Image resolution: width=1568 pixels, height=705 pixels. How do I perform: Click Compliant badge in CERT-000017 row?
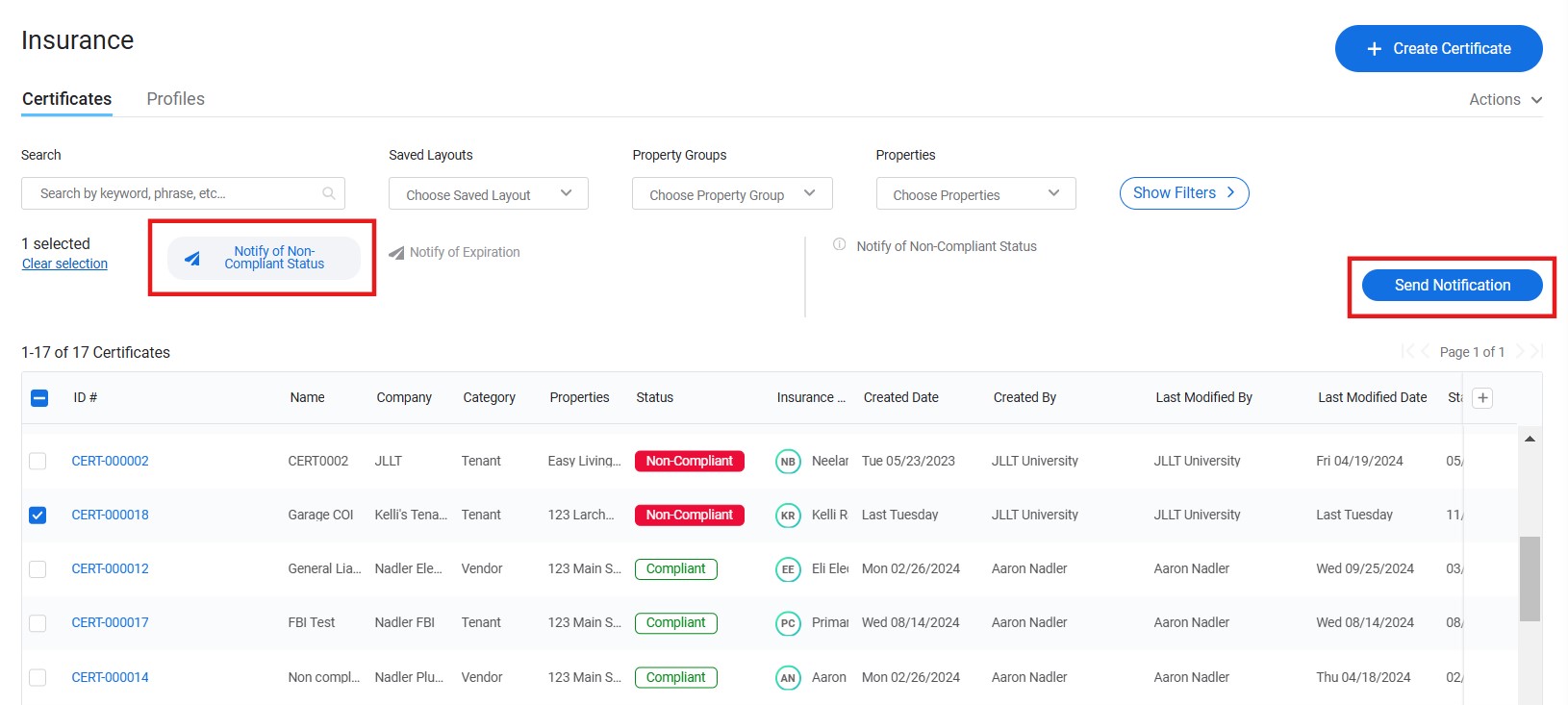[x=675, y=623]
